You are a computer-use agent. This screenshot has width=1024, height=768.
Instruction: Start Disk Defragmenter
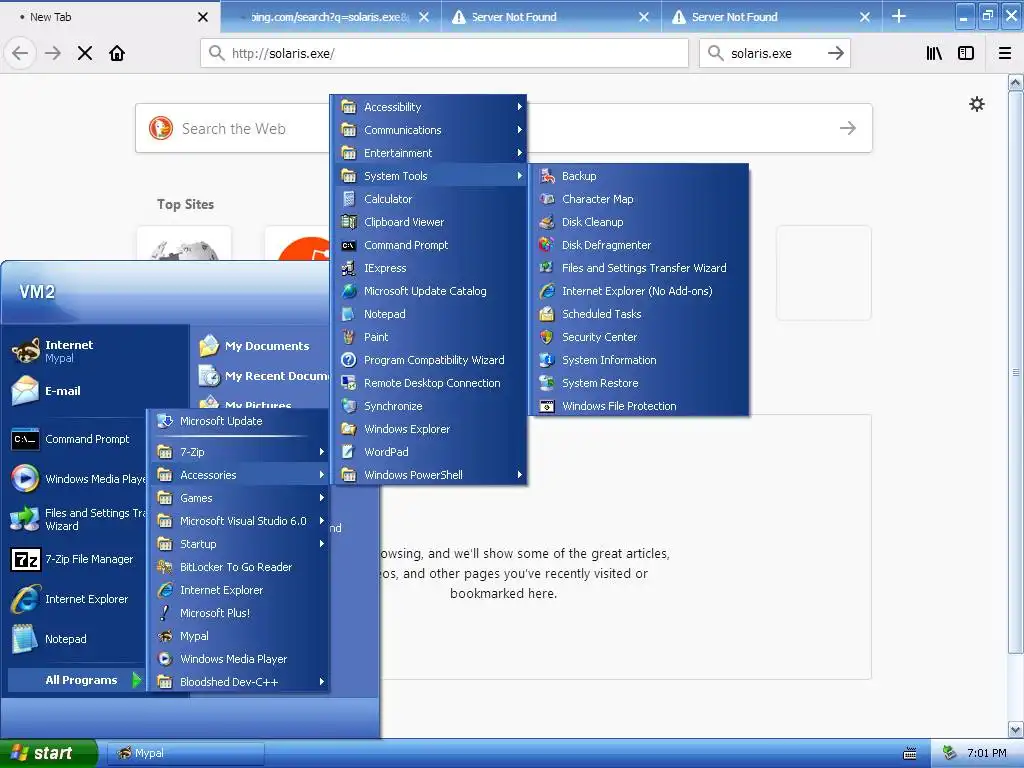638,245
